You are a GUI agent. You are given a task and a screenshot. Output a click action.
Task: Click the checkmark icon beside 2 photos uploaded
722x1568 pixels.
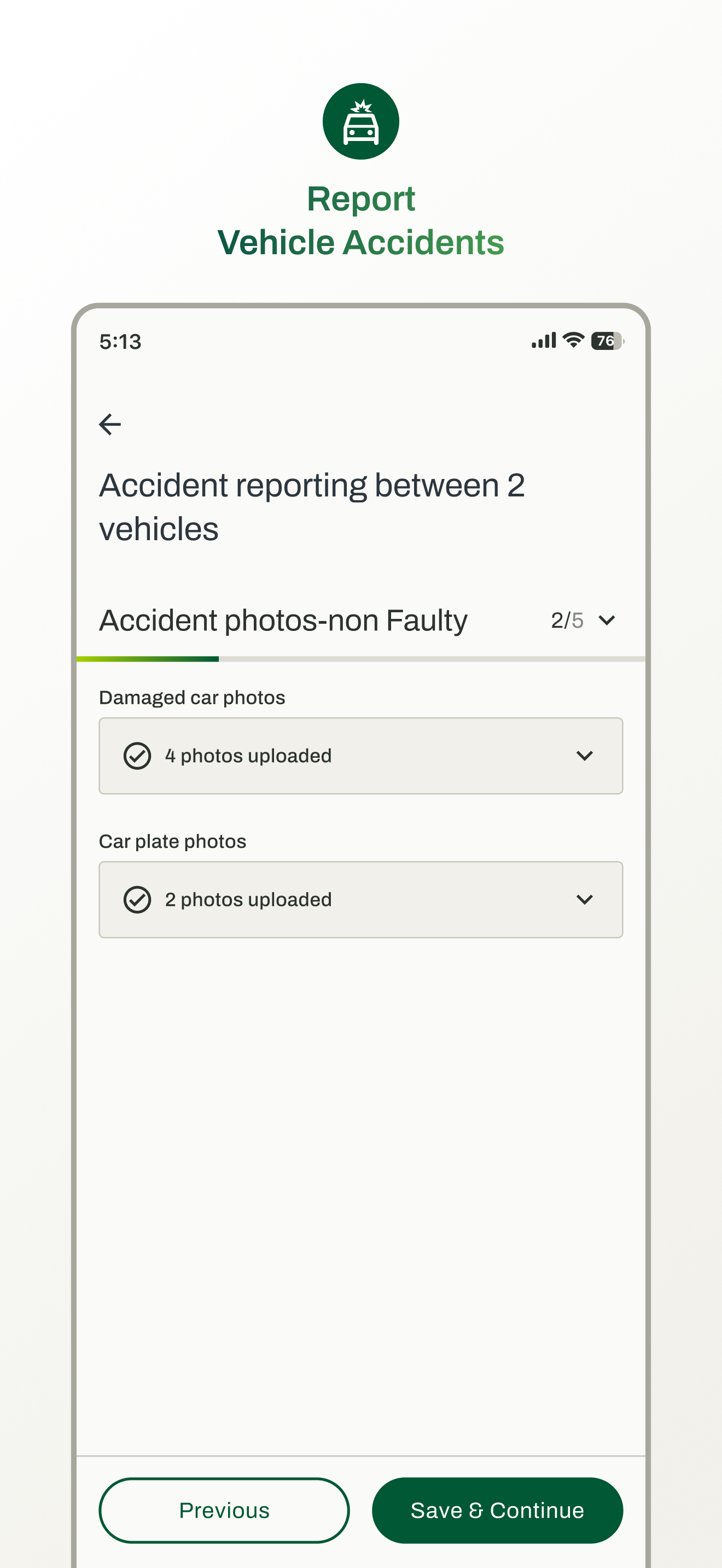pos(137,900)
